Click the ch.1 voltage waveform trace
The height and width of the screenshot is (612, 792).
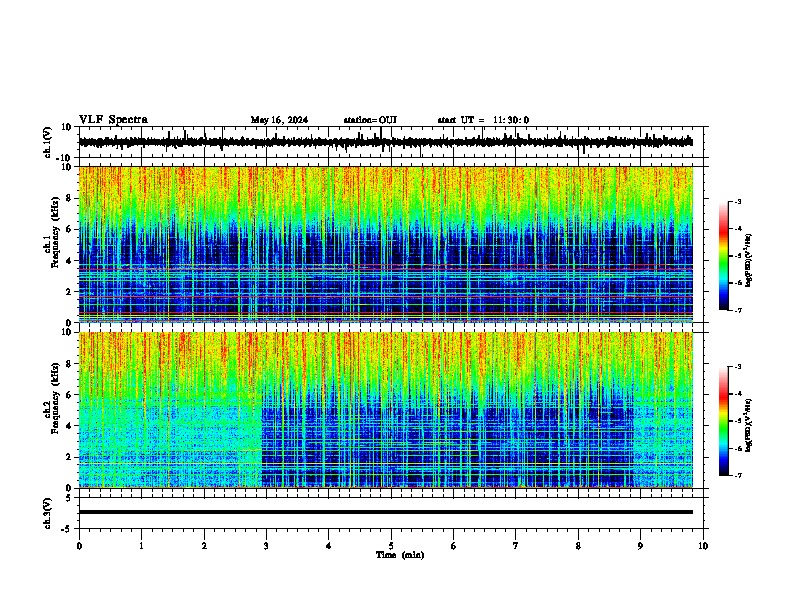(x=385, y=142)
